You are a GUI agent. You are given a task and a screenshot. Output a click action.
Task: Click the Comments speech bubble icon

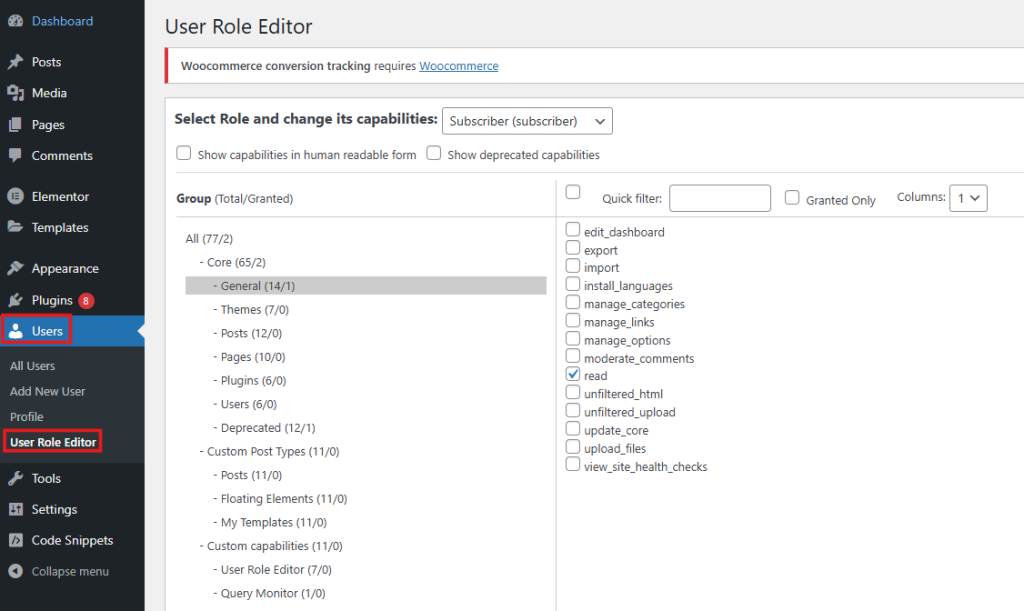point(15,156)
